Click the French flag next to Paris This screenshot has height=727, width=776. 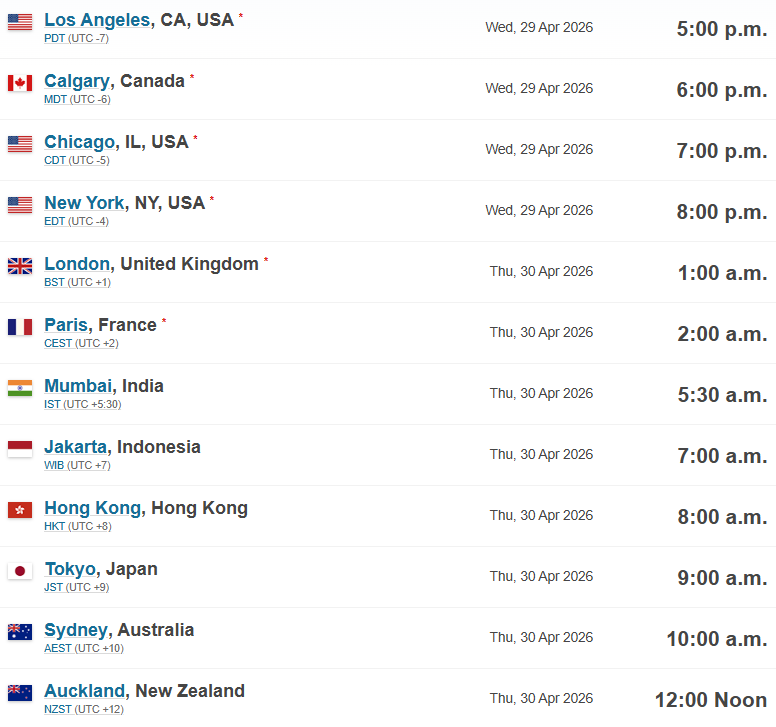point(20,327)
